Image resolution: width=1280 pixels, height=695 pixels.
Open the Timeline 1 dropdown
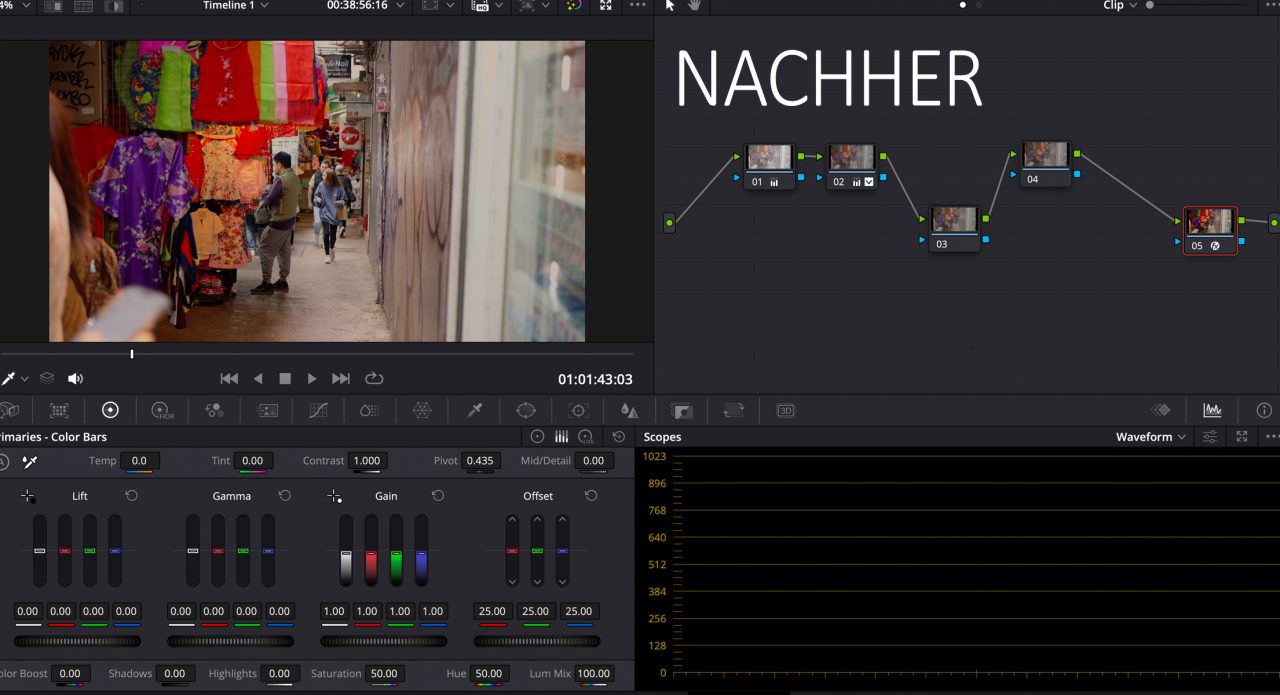243,6
